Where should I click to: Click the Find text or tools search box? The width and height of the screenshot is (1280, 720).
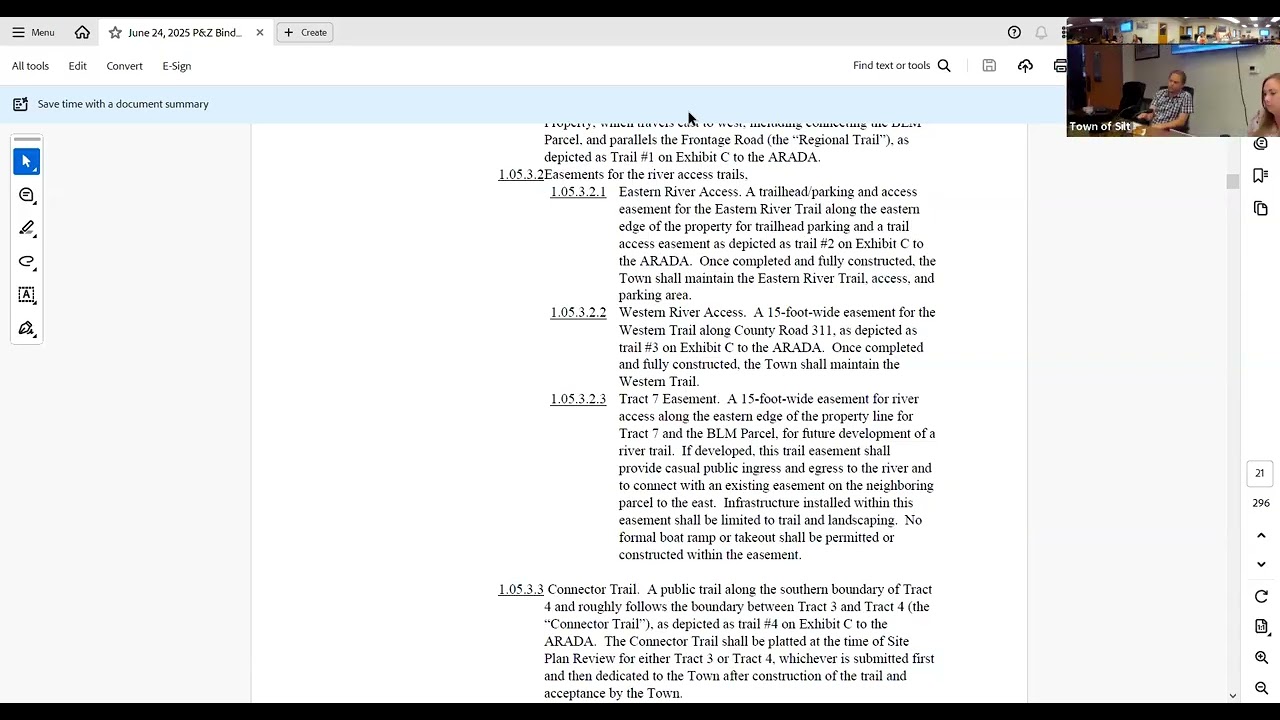click(x=901, y=66)
